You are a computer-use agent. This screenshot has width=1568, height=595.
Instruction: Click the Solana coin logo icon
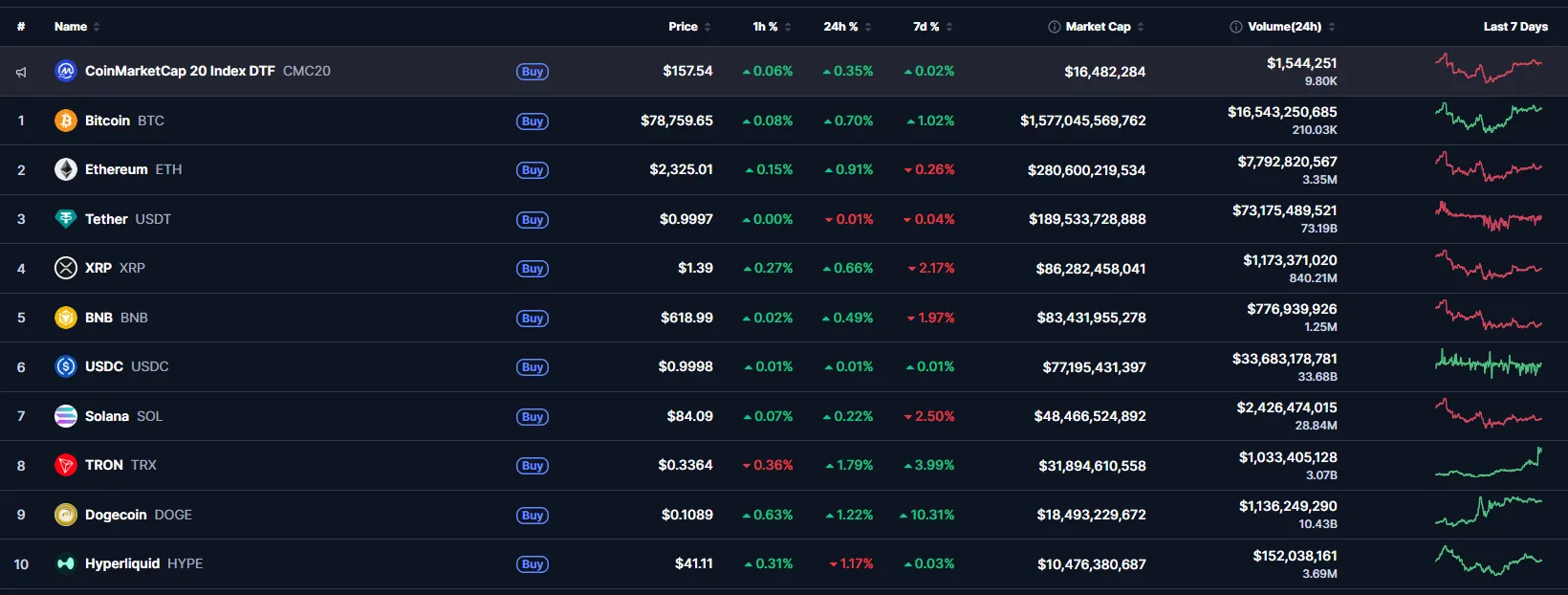[66, 416]
